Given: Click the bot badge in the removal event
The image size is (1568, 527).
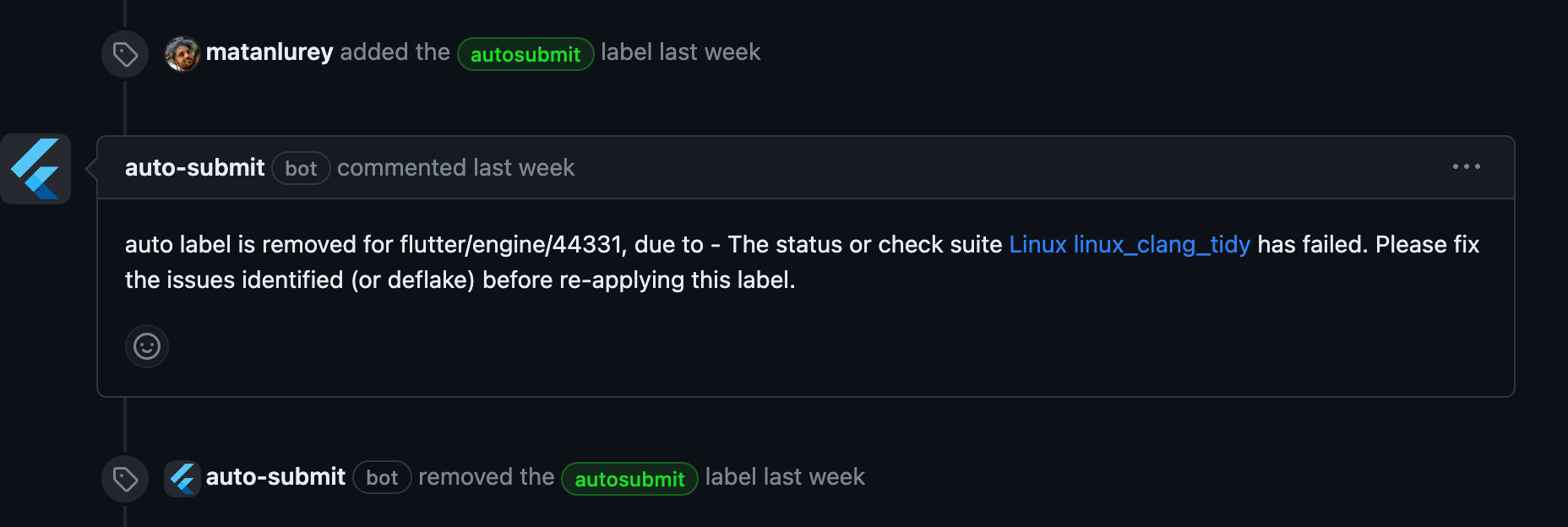Looking at the screenshot, I should click(382, 478).
